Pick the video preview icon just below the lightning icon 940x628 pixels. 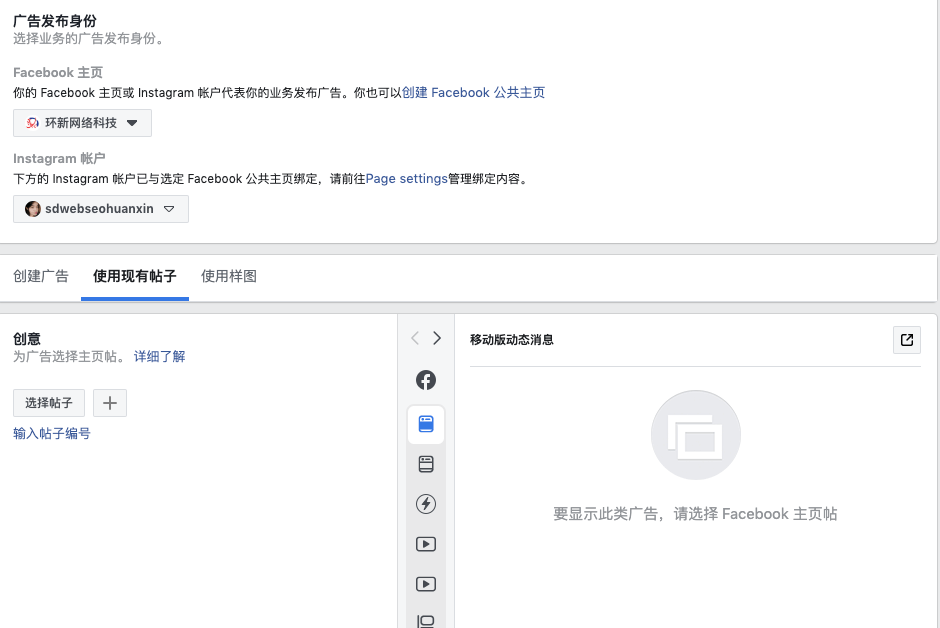[426, 544]
